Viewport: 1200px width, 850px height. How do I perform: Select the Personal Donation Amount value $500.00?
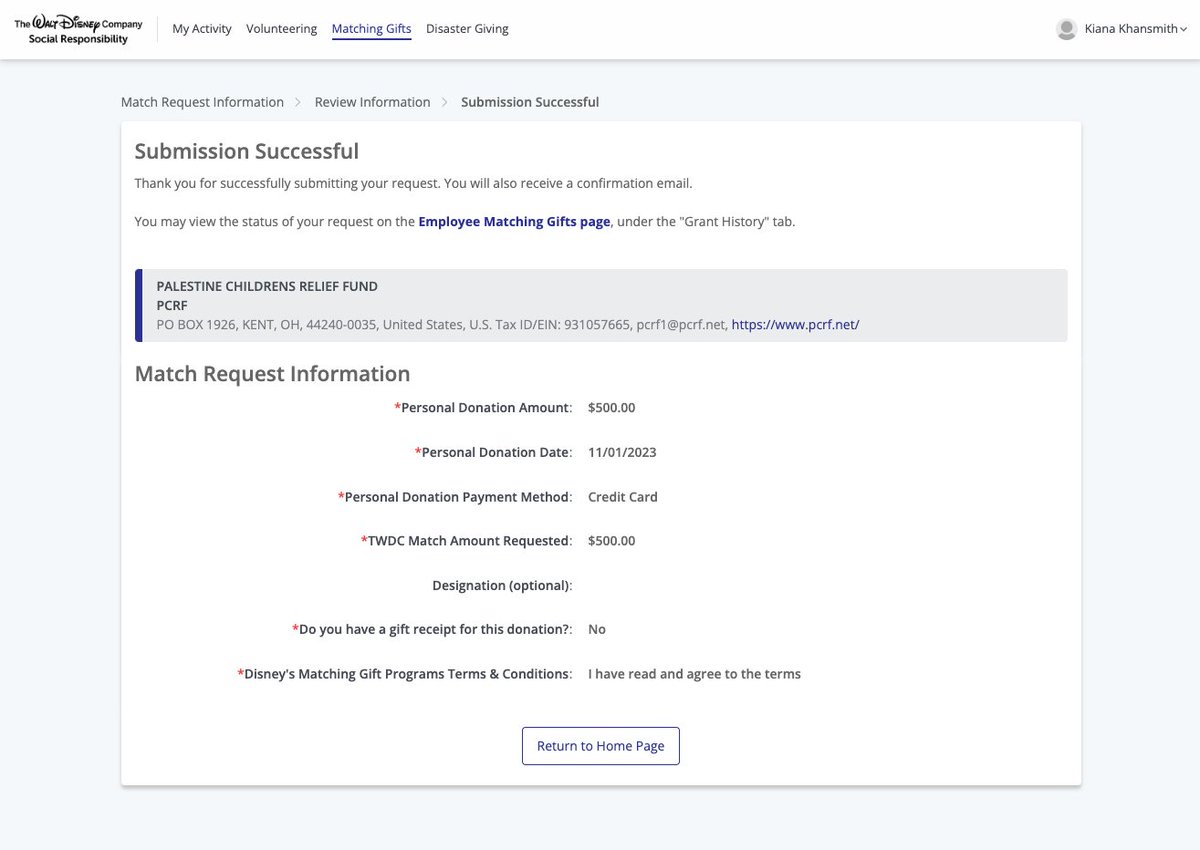point(612,408)
